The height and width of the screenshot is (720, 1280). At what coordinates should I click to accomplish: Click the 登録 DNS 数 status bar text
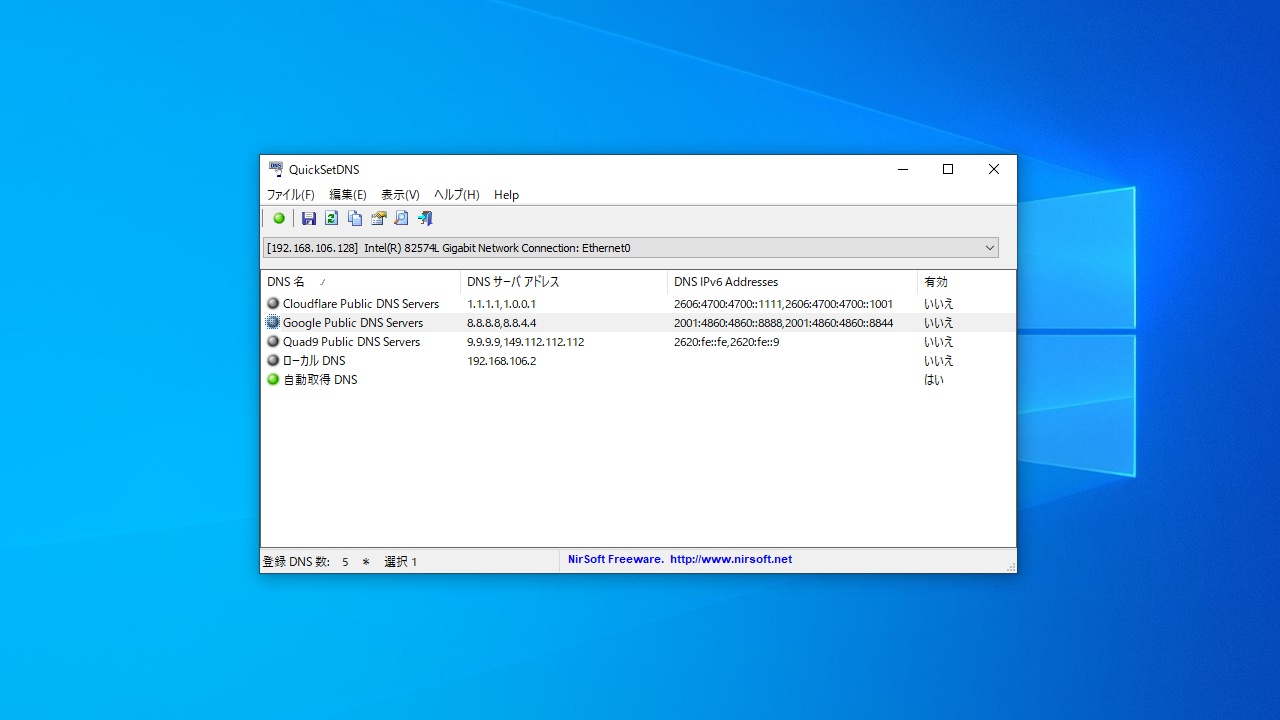[296, 561]
